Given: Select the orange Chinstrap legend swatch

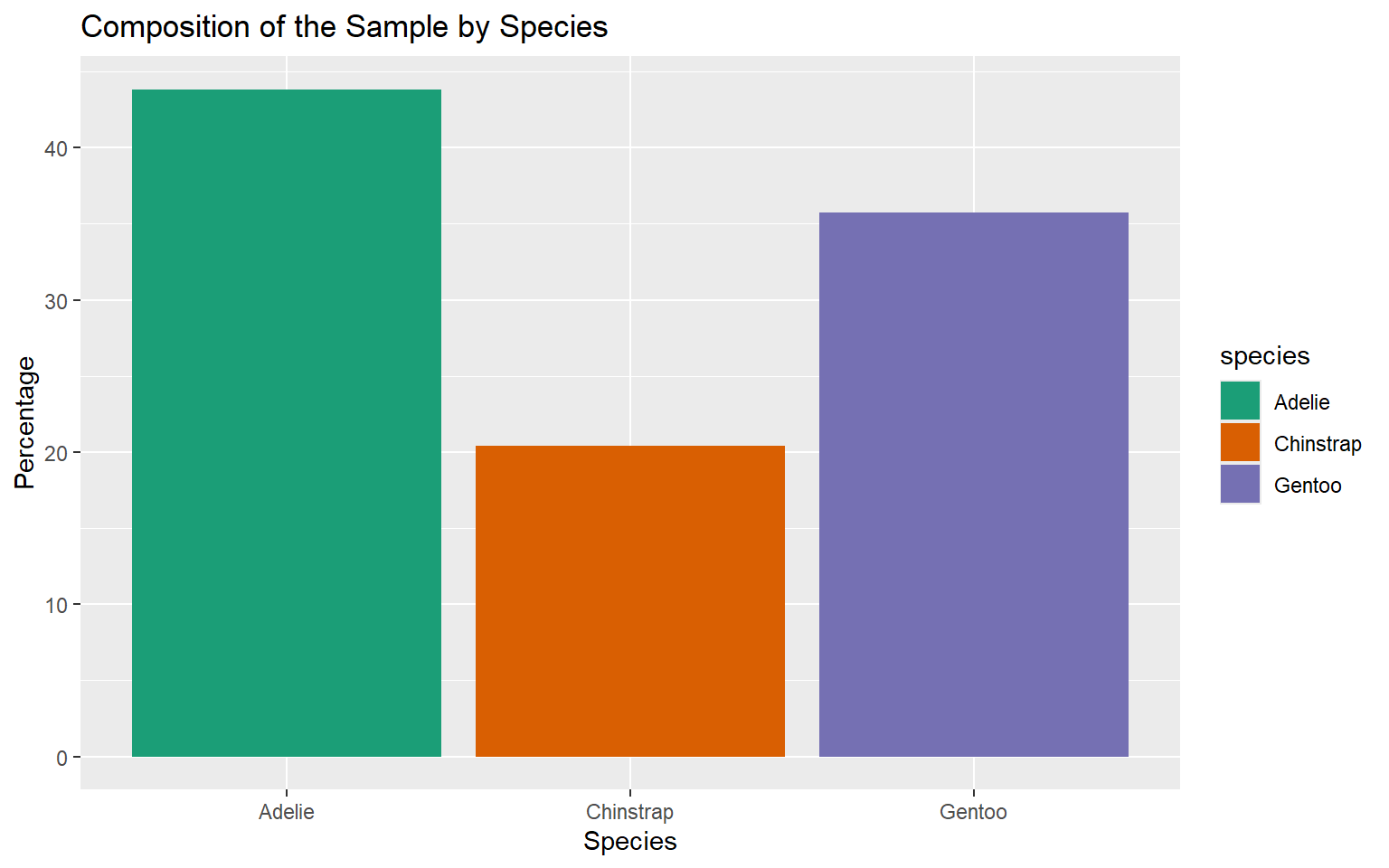Looking at the screenshot, I should coord(1240,443).
